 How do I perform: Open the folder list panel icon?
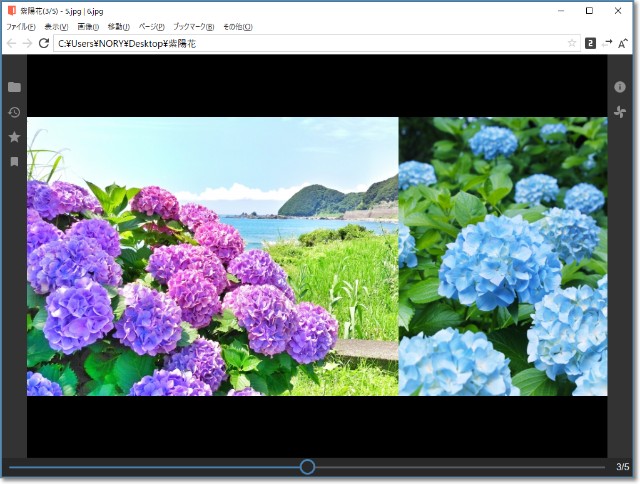pyautogui.click(x=14, y=87)
